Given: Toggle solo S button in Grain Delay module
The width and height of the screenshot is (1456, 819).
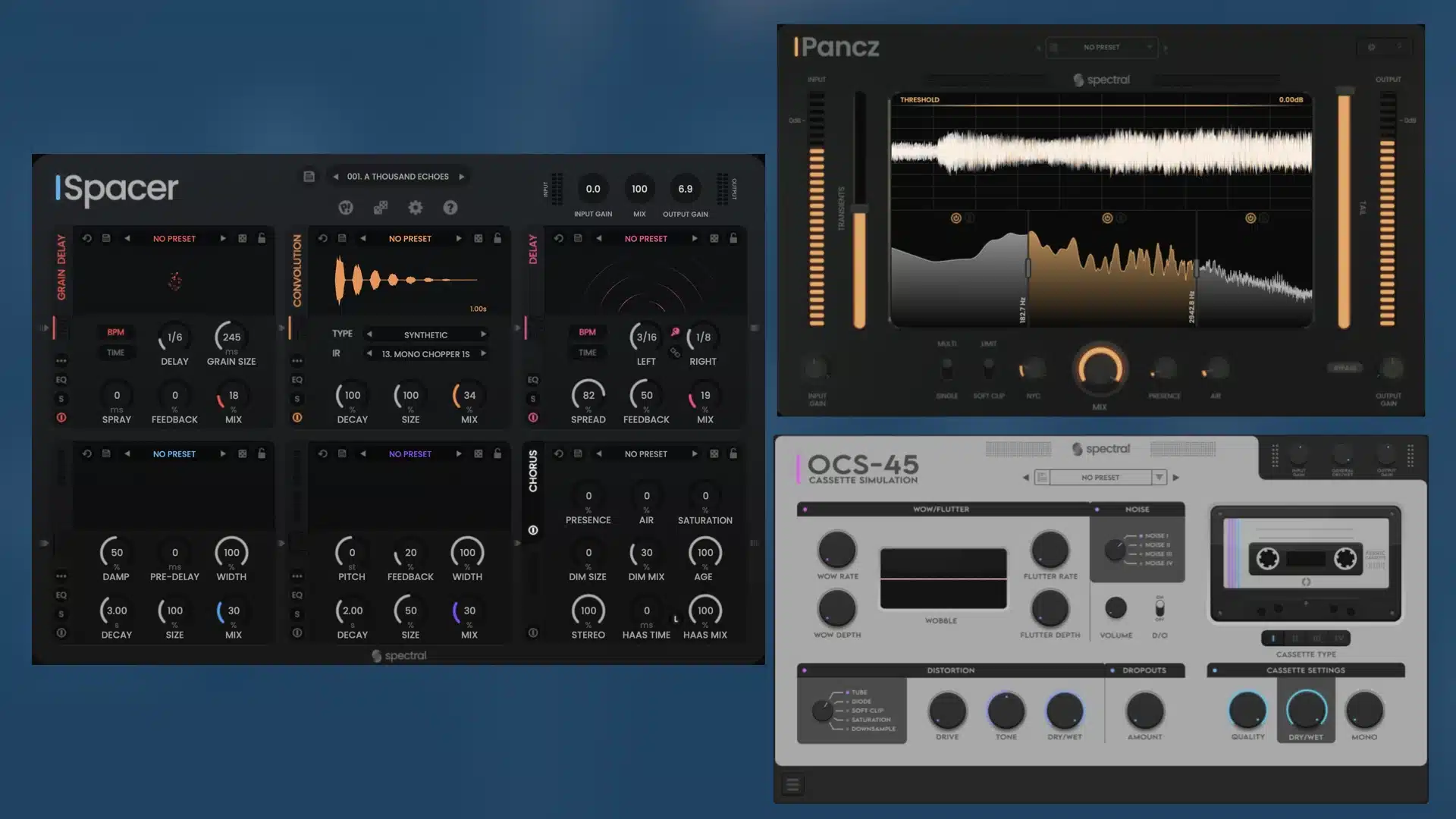Looking at the screenshot, I should pos(61,399).
